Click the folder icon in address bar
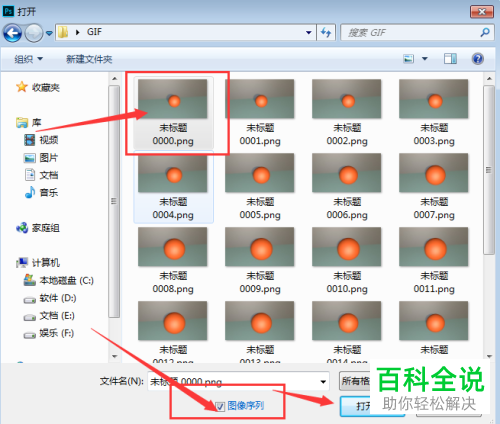Screen dimensions: 500x424 (63, 32)
